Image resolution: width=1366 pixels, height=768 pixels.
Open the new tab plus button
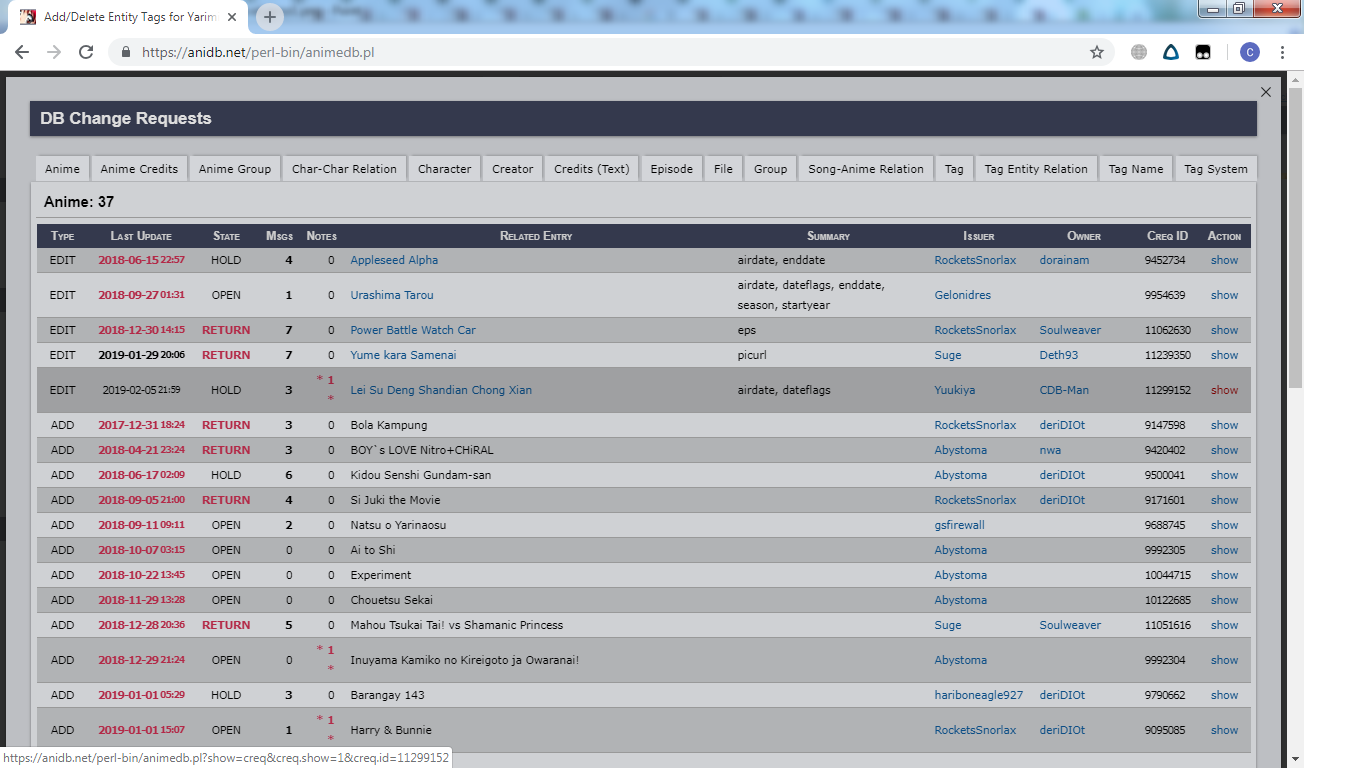270,17
